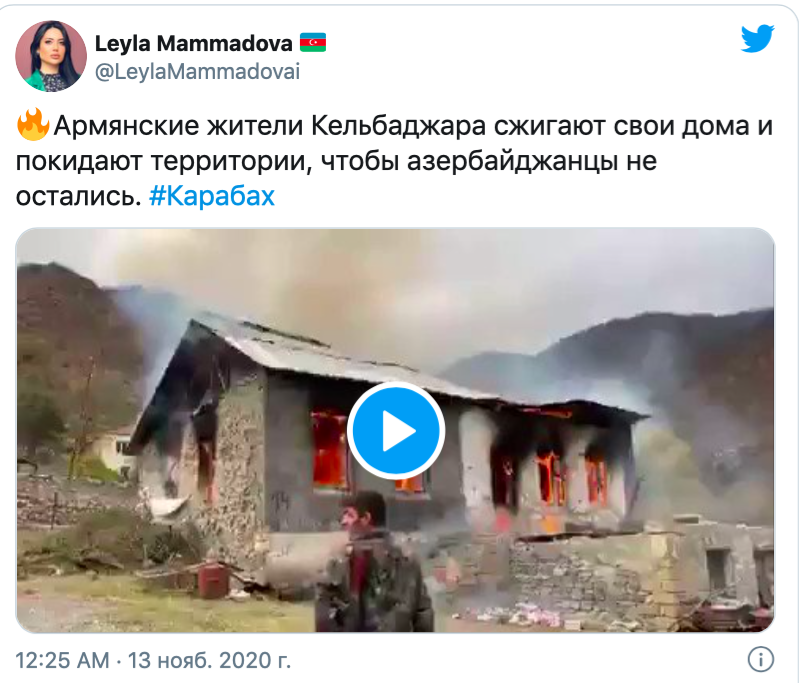
Task: Click the 12:25 AM timestamp
Action: pyautogui.click(x=63, y=660)
